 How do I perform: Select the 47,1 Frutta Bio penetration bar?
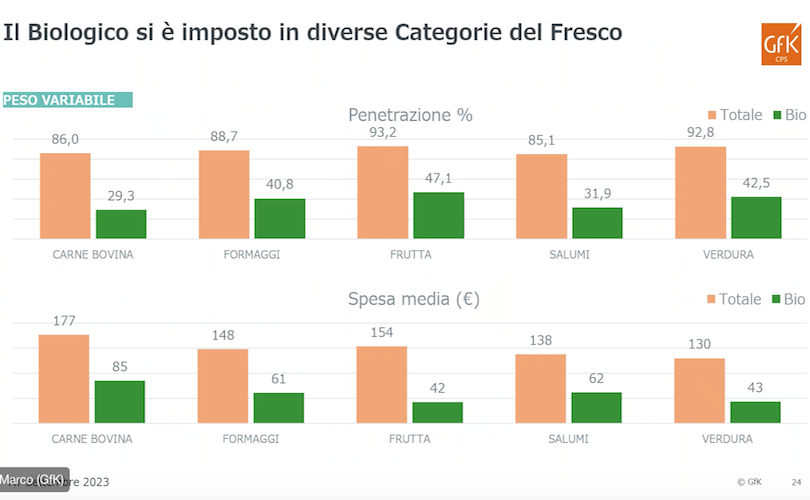(x=438, y=215)
